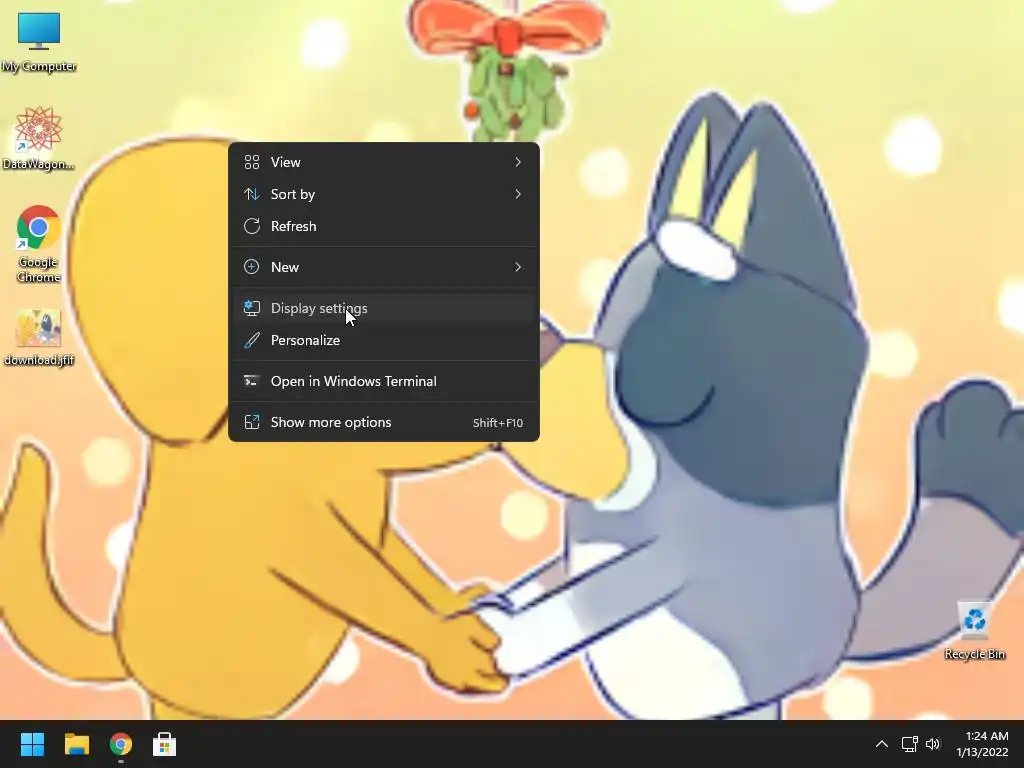Open My Computer desktop icon
The height and width of the screenshot is (768, 1024).
[39, 42]
